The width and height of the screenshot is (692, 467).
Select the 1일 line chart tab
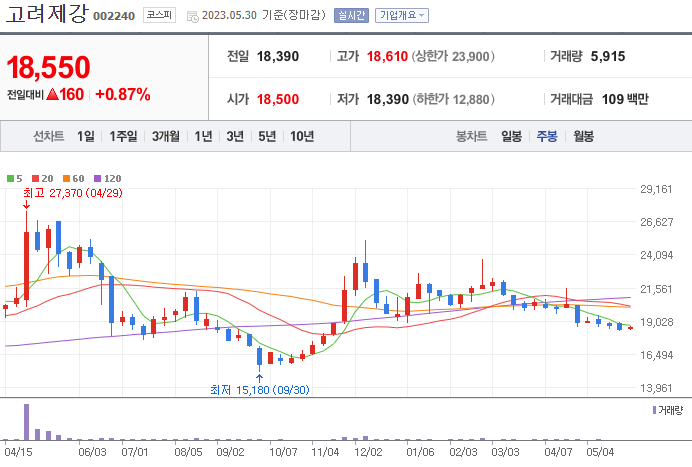(86, 136)
